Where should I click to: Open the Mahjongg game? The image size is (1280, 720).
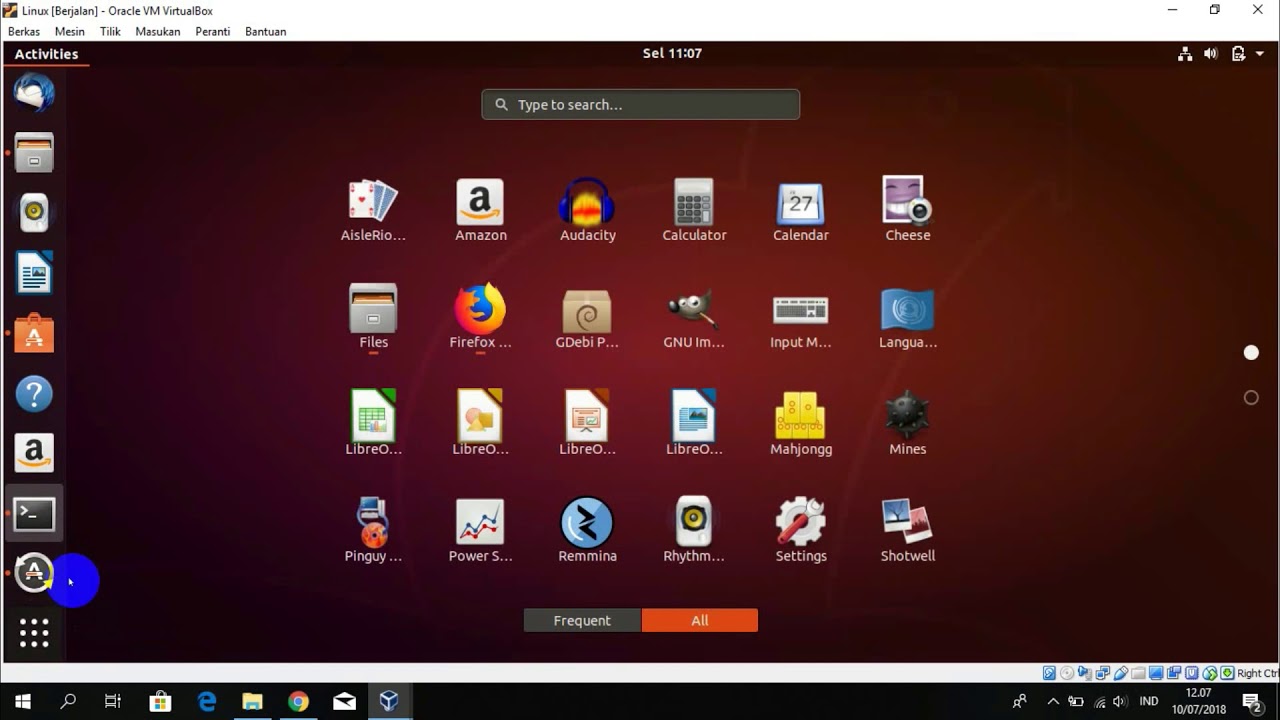tap(801, 425)
